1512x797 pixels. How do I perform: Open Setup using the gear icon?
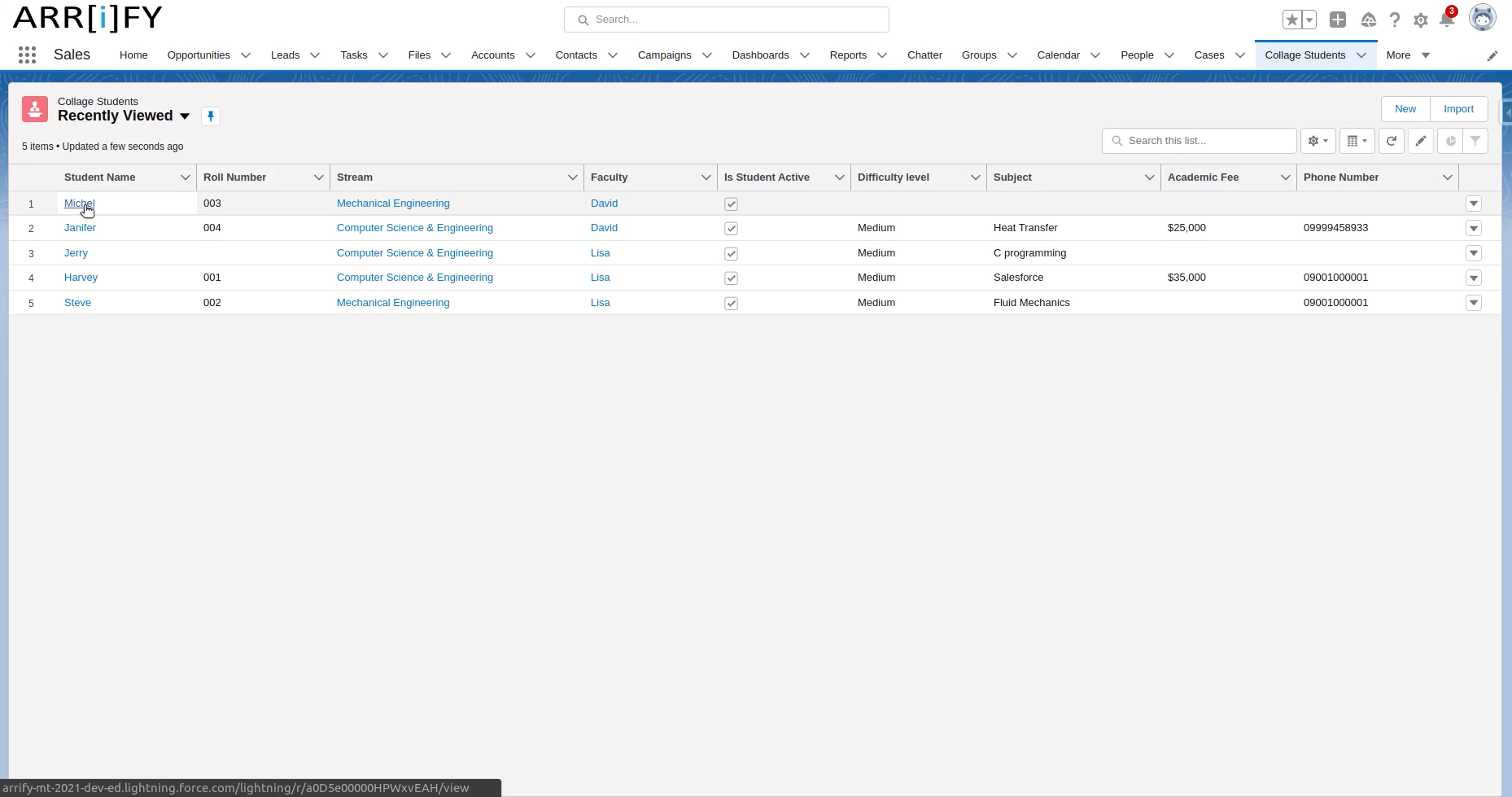[x=1421, y=19]
